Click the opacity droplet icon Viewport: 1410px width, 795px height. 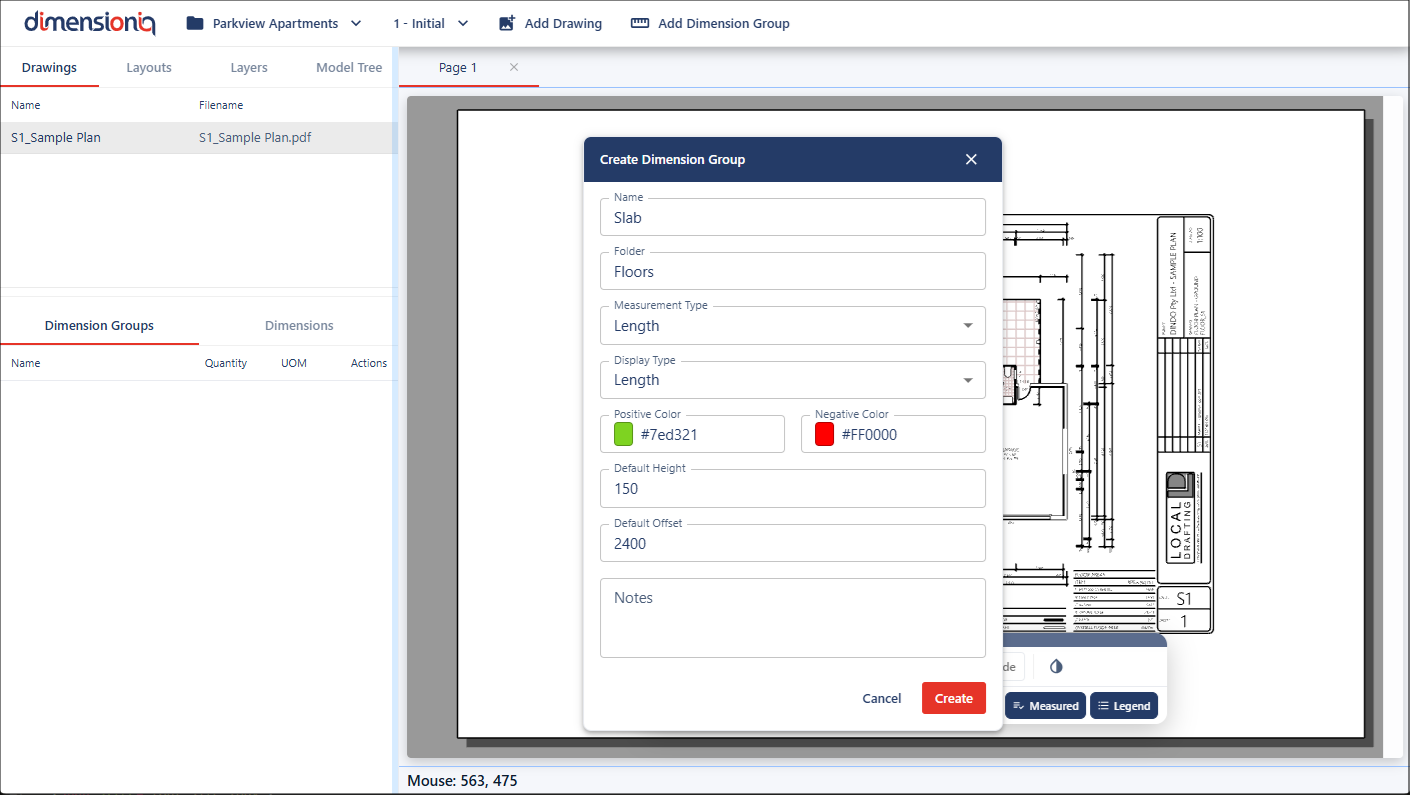coord(1056,666)
